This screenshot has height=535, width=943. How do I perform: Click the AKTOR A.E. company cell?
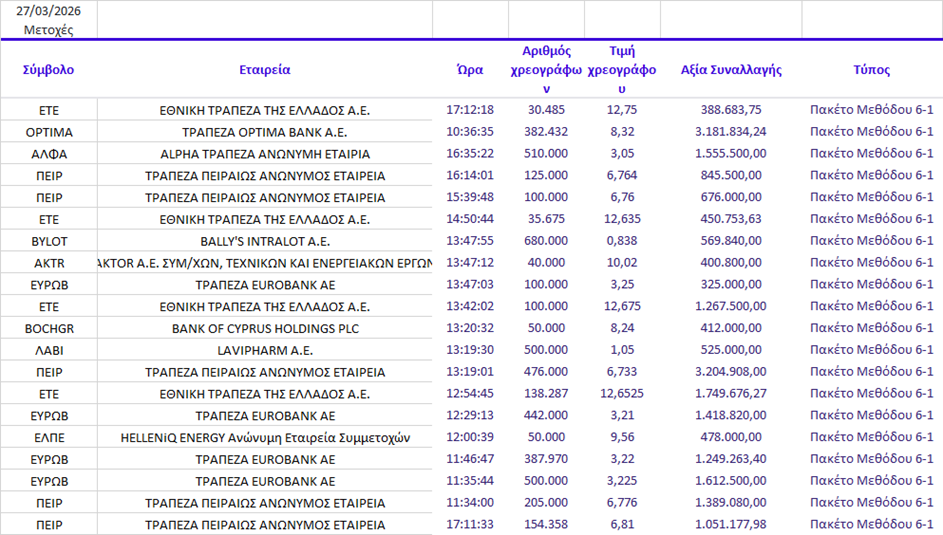[x=265, y=263]
